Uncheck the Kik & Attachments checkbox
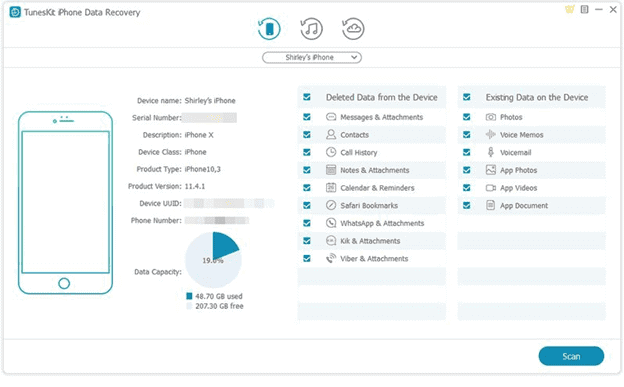 pos(307,240)
